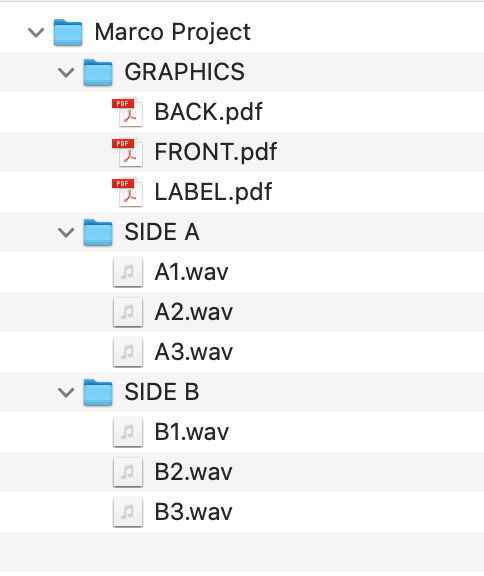
Task: Collapse the SIDE B folder chevron
Action: 66,392
